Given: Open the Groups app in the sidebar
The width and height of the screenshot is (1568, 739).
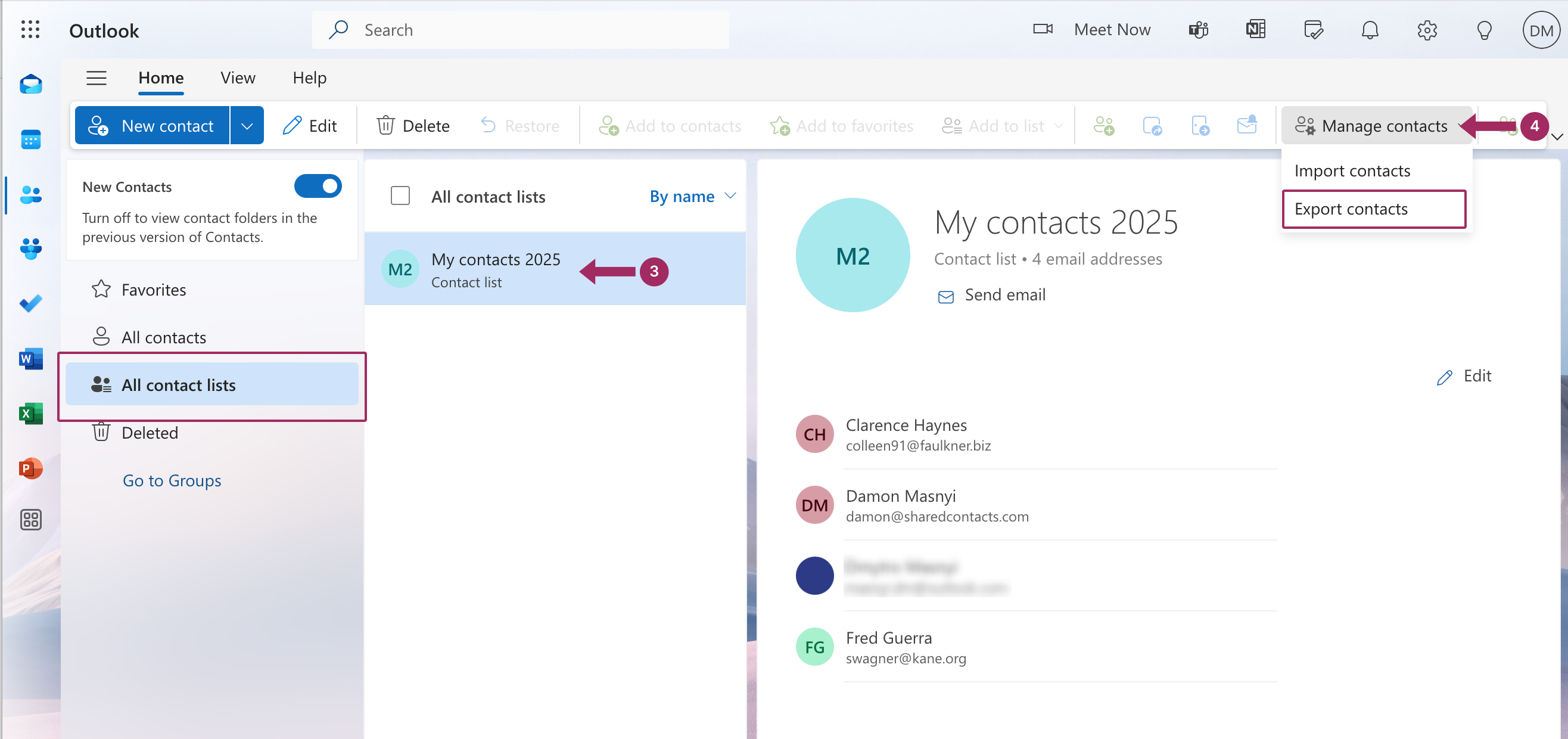Looking at the screenshot, I should point(30,249).
